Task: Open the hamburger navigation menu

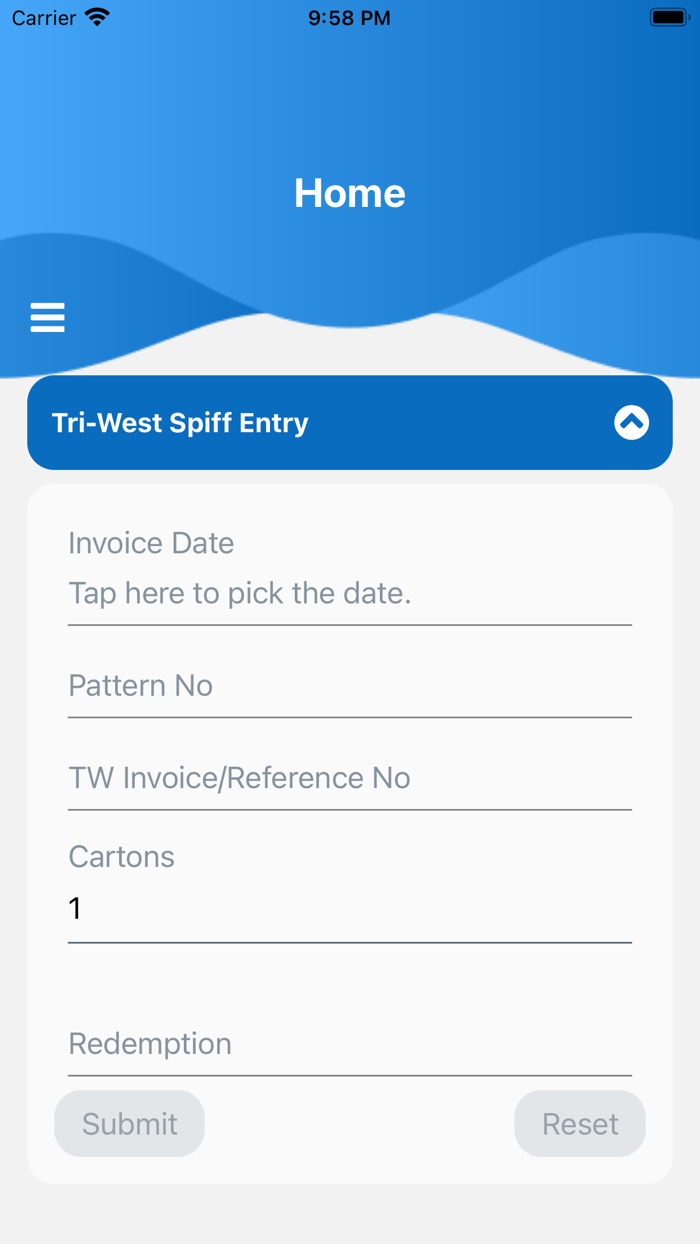Action: coord(47,317)
